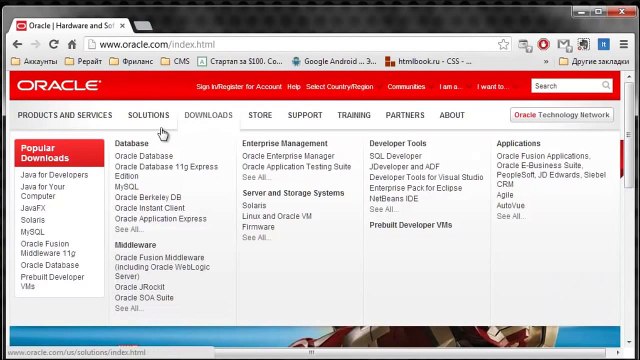Open the Help link in header
The width and height of the screenshot is (640, 360).
tap(293, 87)
